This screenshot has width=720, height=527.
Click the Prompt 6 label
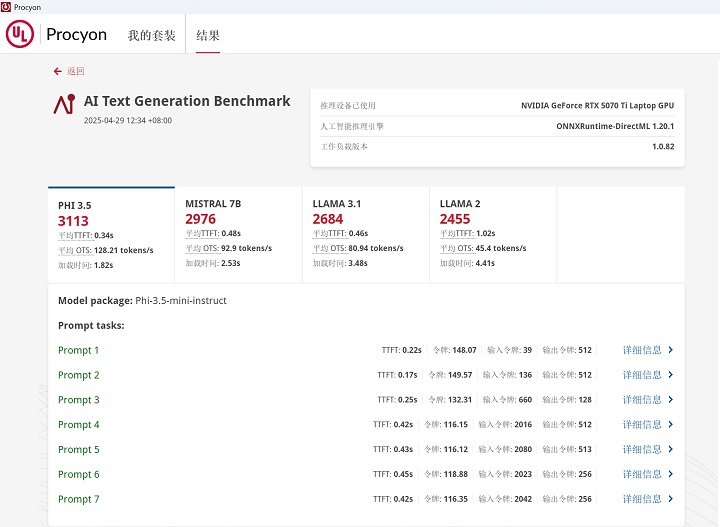coord(79,474)
